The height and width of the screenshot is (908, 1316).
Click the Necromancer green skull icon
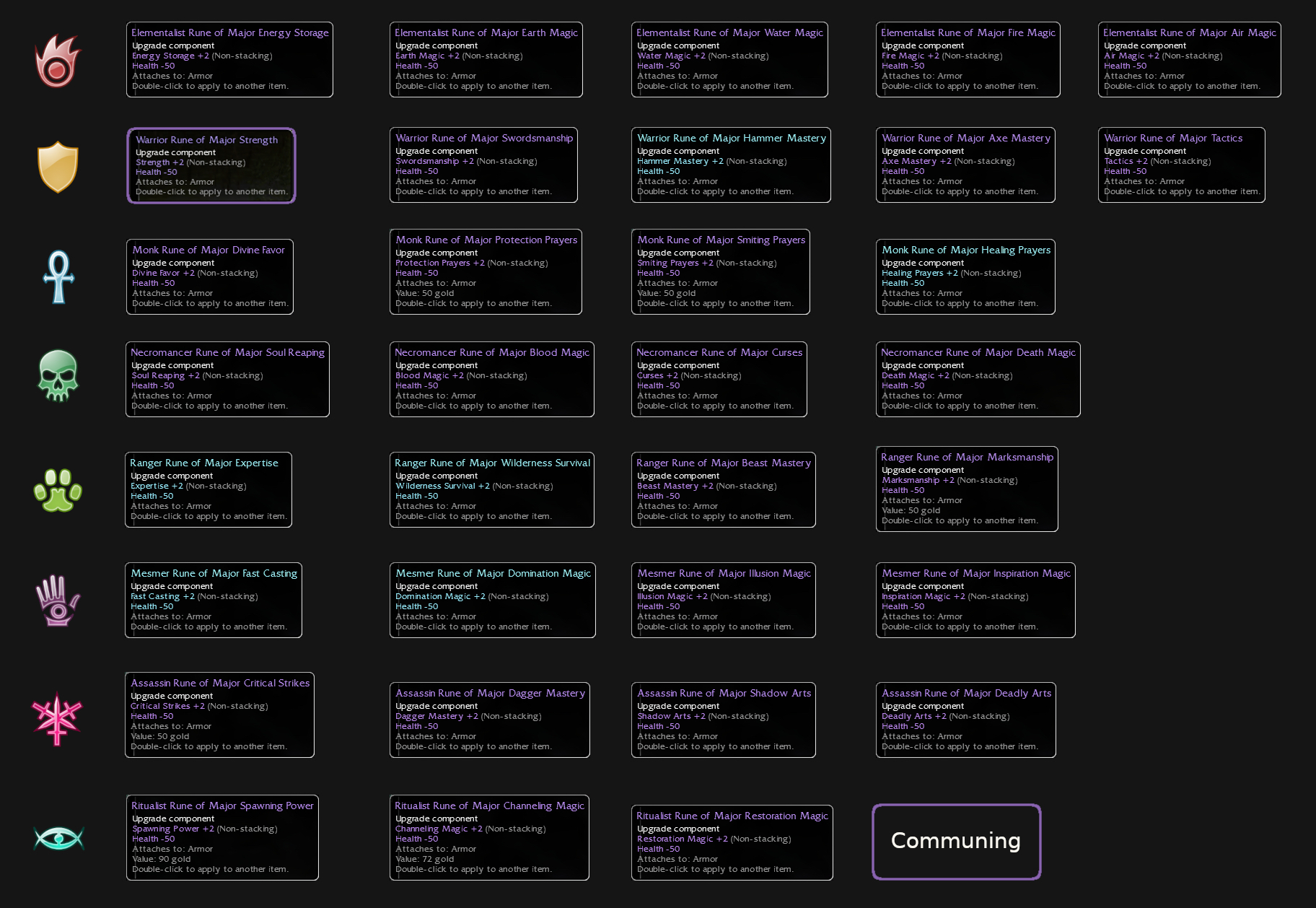click(58, 376)
